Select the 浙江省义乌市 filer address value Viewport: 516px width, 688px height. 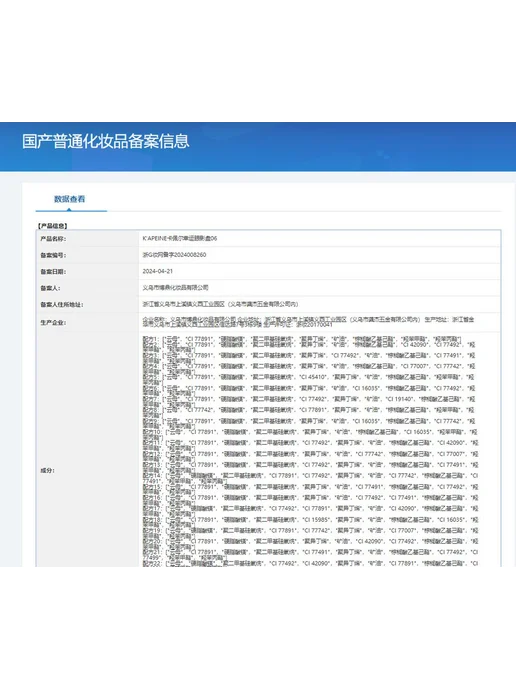tap(220, 304)
